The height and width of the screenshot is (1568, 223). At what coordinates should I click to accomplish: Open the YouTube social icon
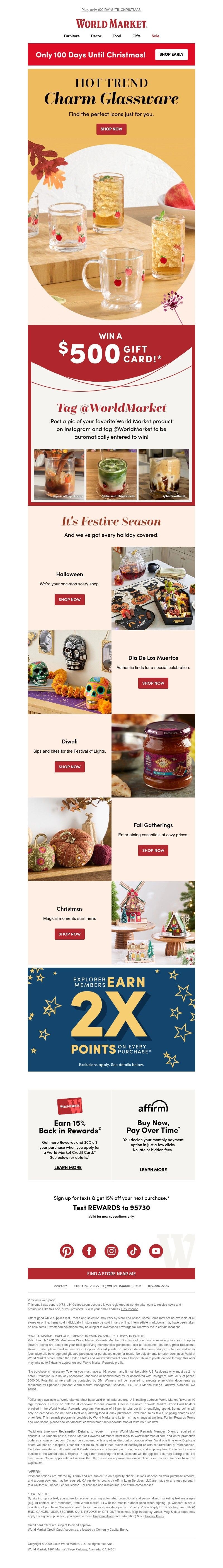[156, 1250]
